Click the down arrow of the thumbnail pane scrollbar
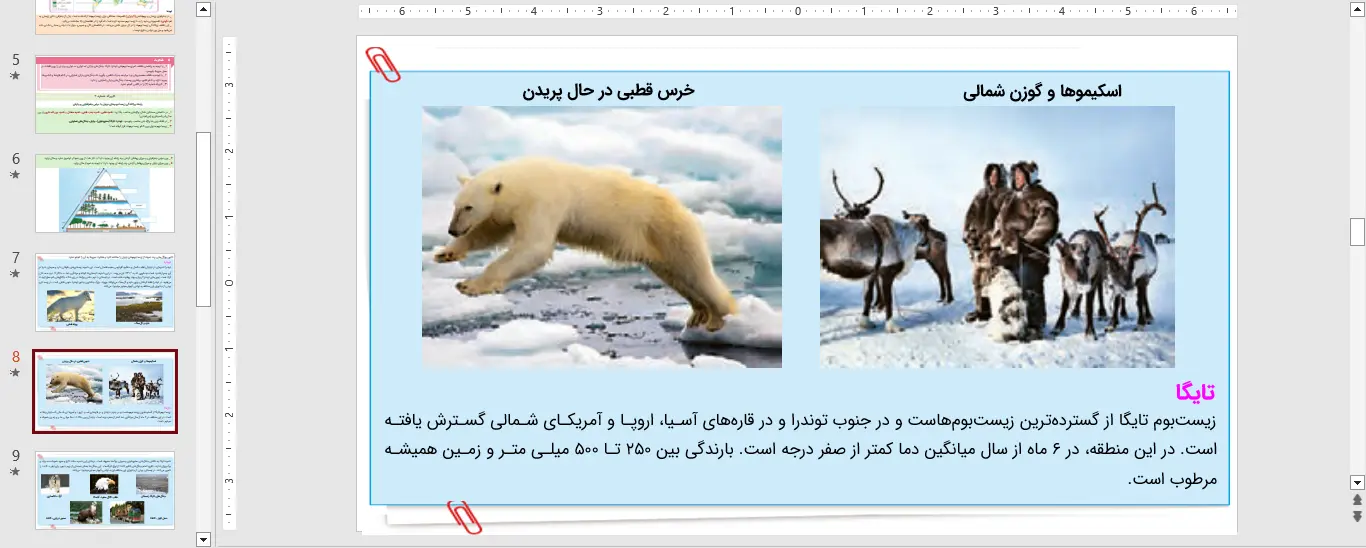 click(x=204, y=539)
